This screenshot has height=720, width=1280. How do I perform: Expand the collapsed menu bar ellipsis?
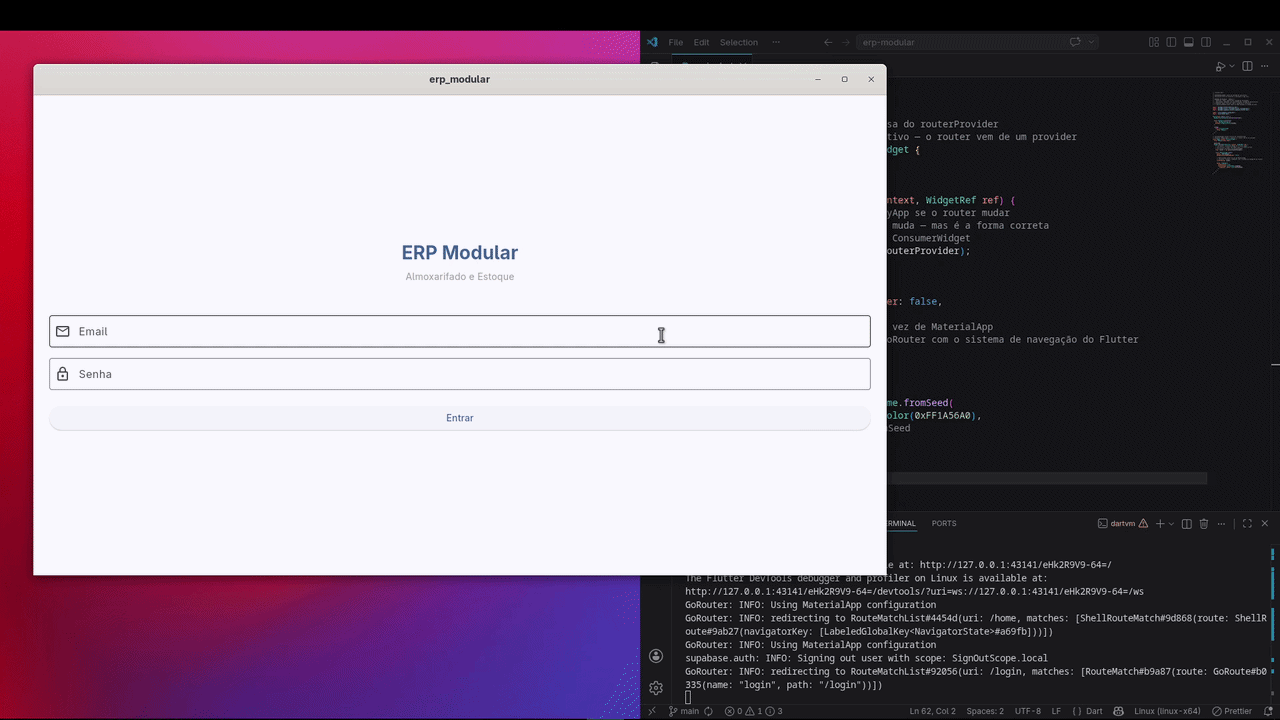[776, 42]
